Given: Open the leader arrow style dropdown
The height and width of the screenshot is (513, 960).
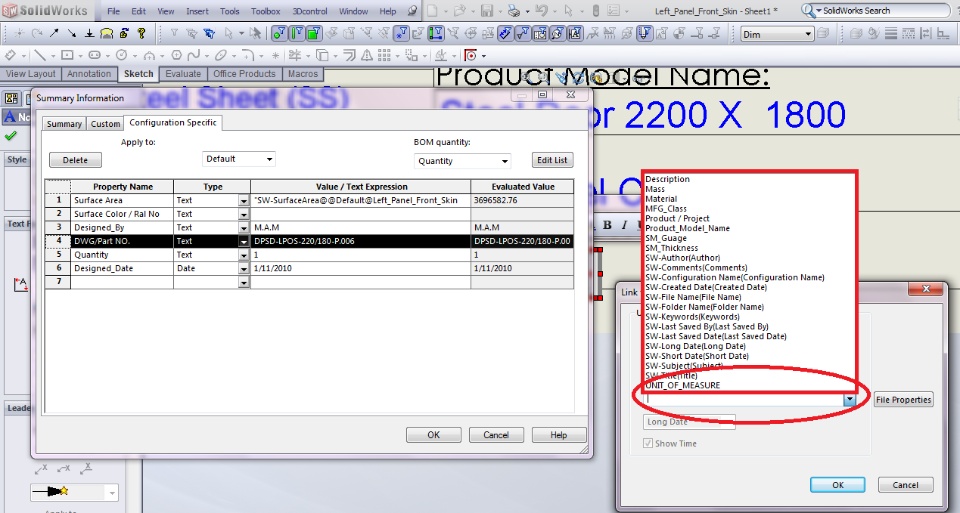Looking at the screenshot, I should pyautogui.click(x=111, y=493).
